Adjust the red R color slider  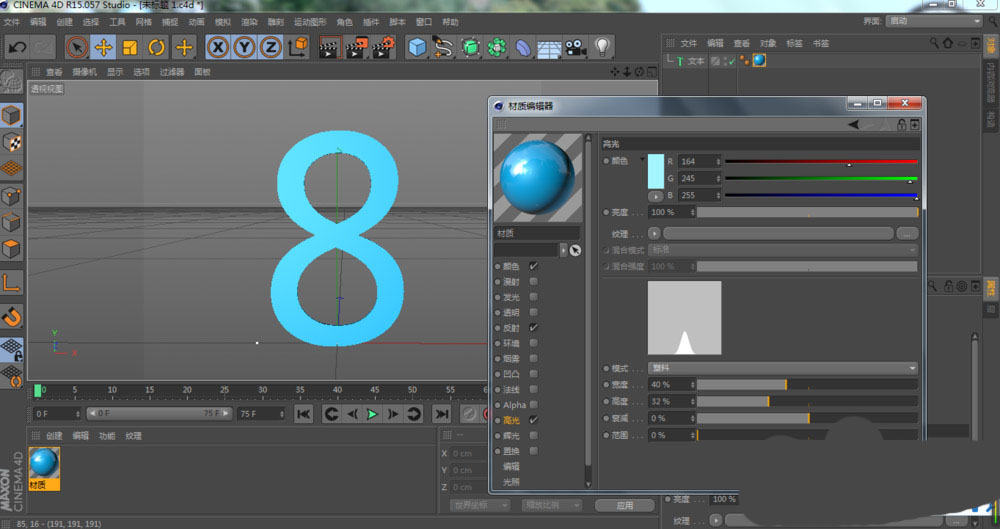point(821,161)
